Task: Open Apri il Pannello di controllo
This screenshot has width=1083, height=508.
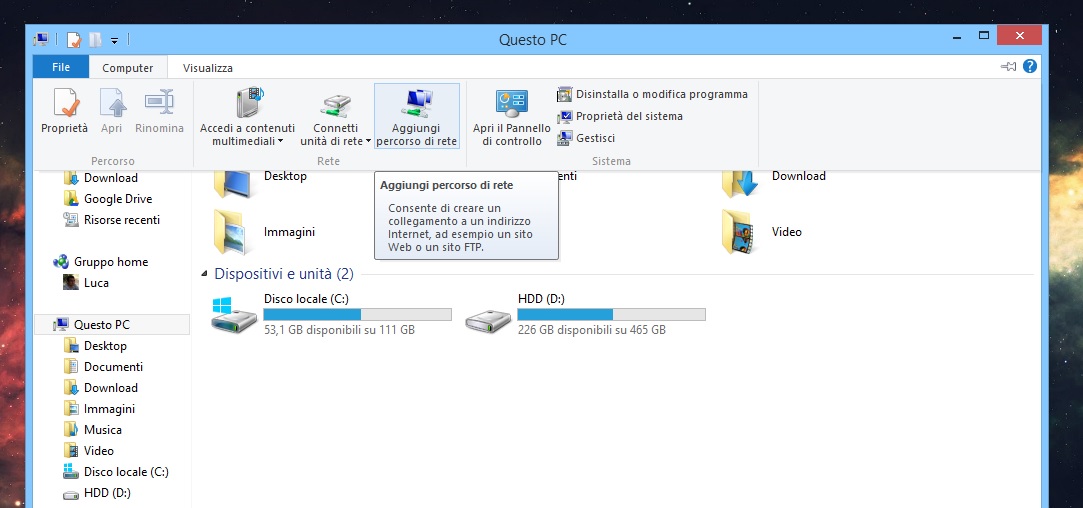Action: click(511, 104)
